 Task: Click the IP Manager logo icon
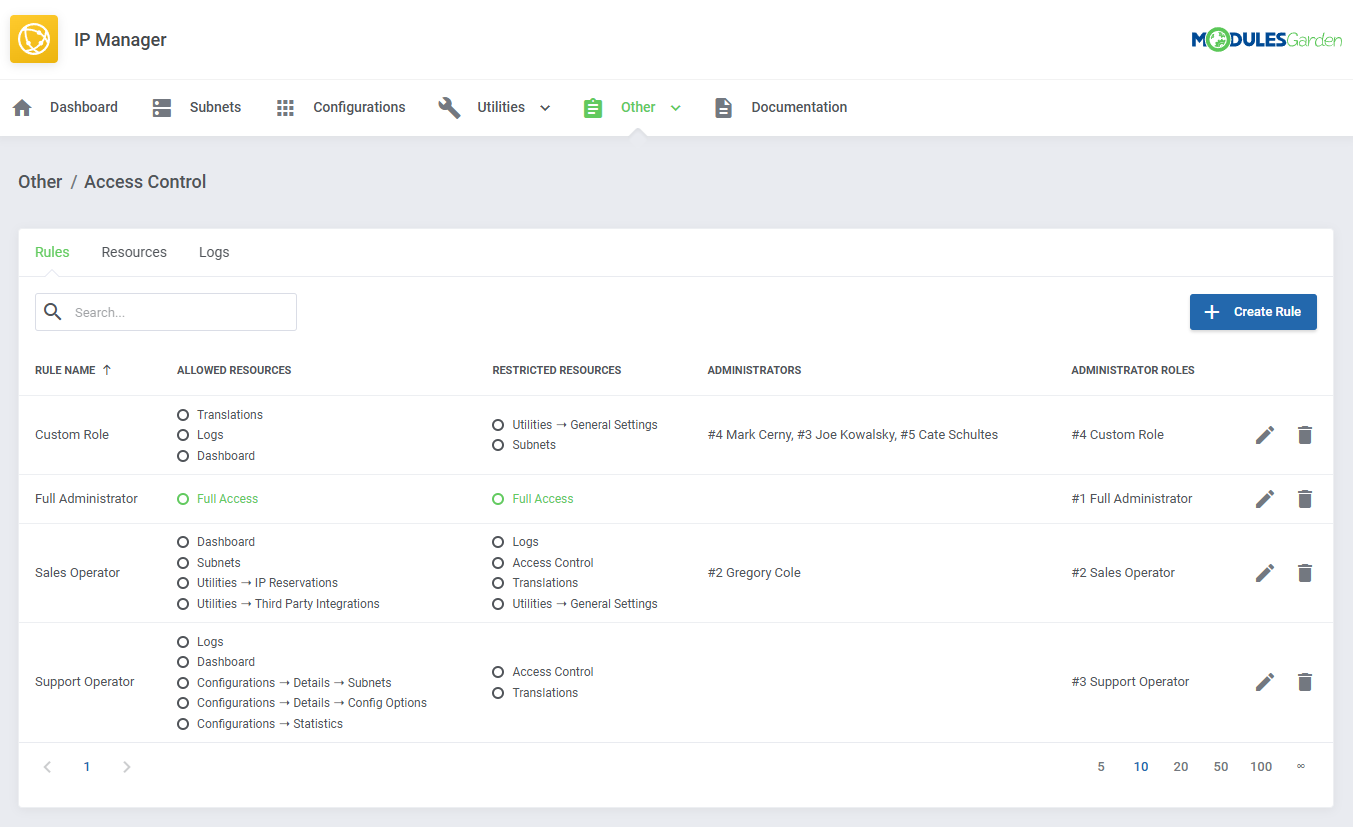pos(33,40)
